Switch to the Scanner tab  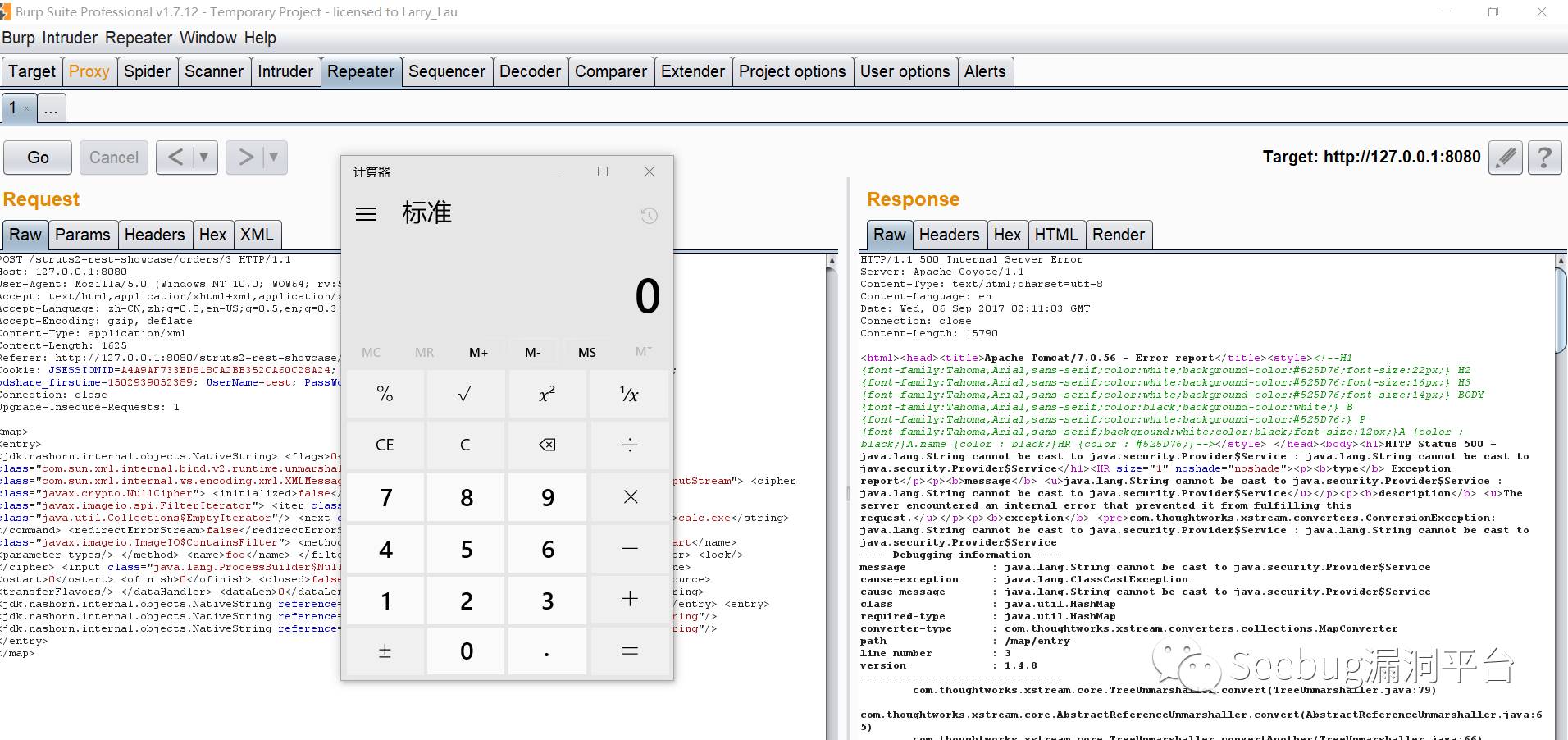coord(214,71)
